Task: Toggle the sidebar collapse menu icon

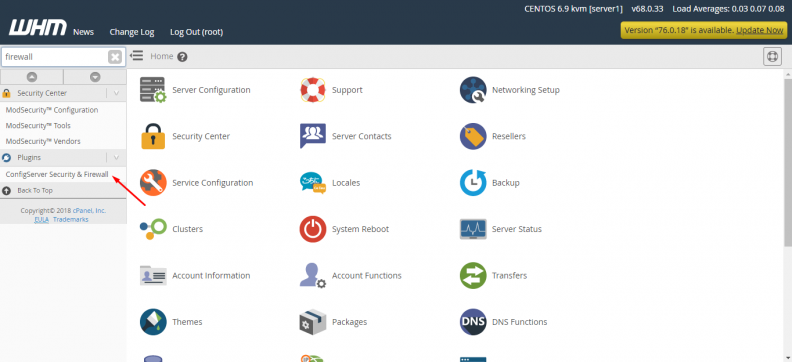Action: [136, 56]
